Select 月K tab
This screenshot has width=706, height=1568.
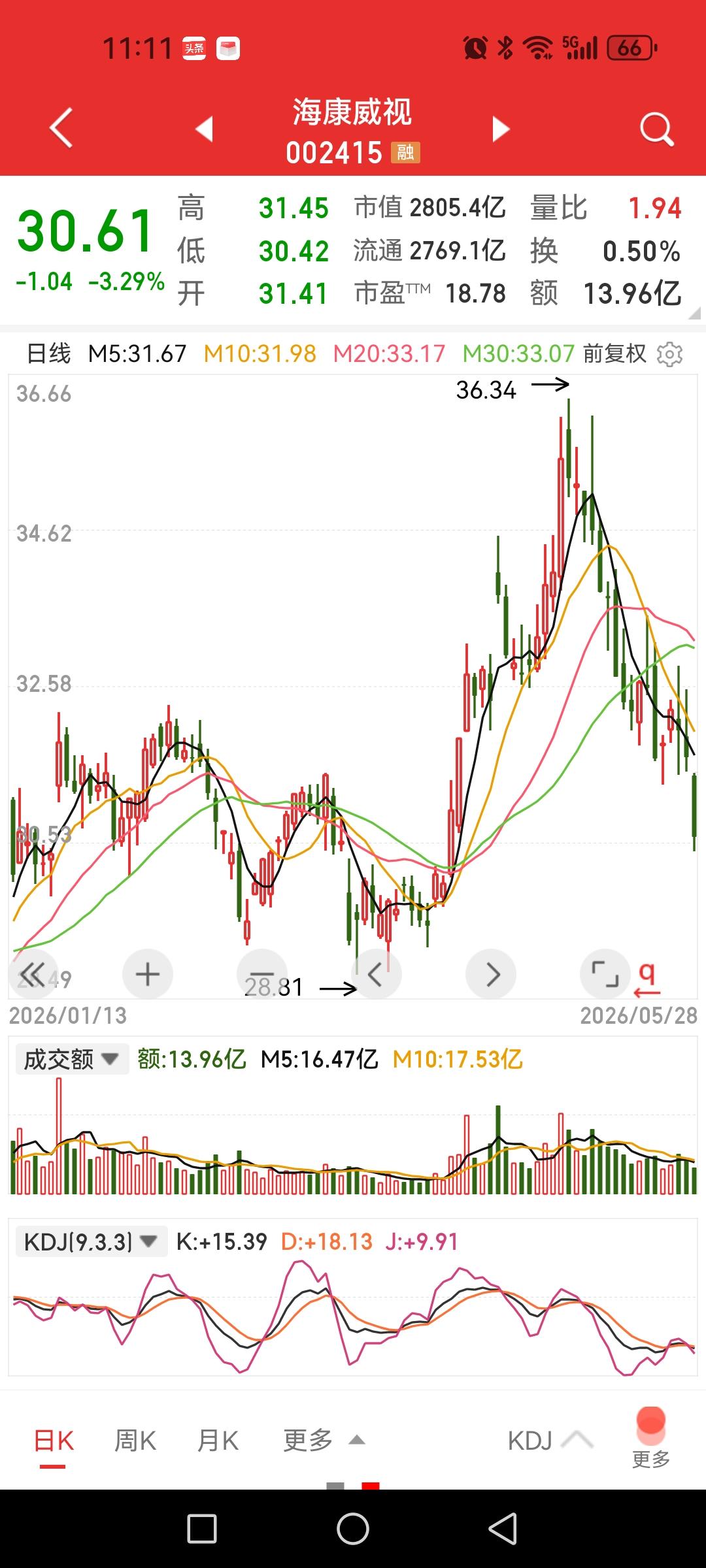coord(218,1441)
